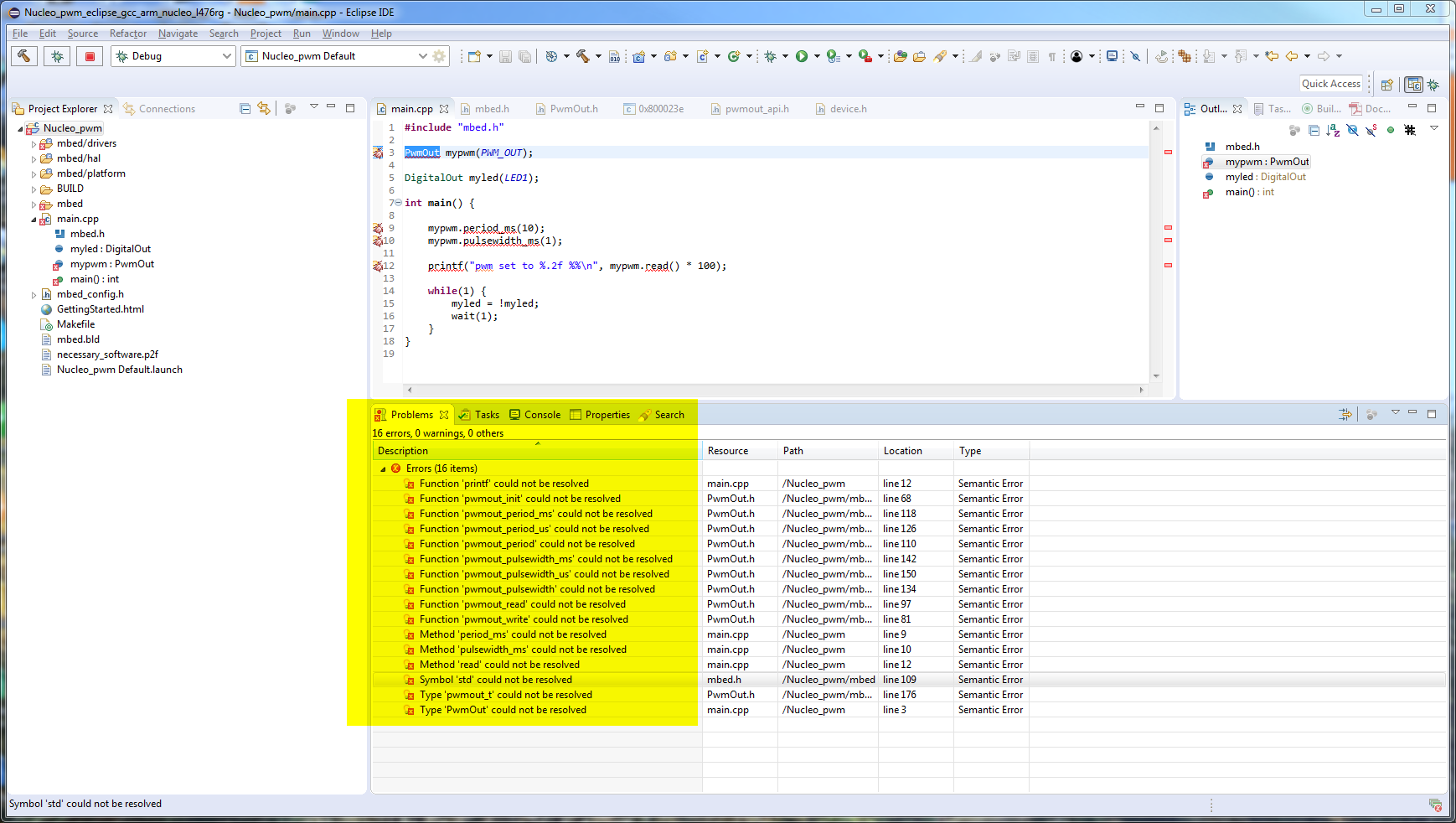Open the Debug launch mode dropdown
The image size is (1456, 823).
point(173,56)
